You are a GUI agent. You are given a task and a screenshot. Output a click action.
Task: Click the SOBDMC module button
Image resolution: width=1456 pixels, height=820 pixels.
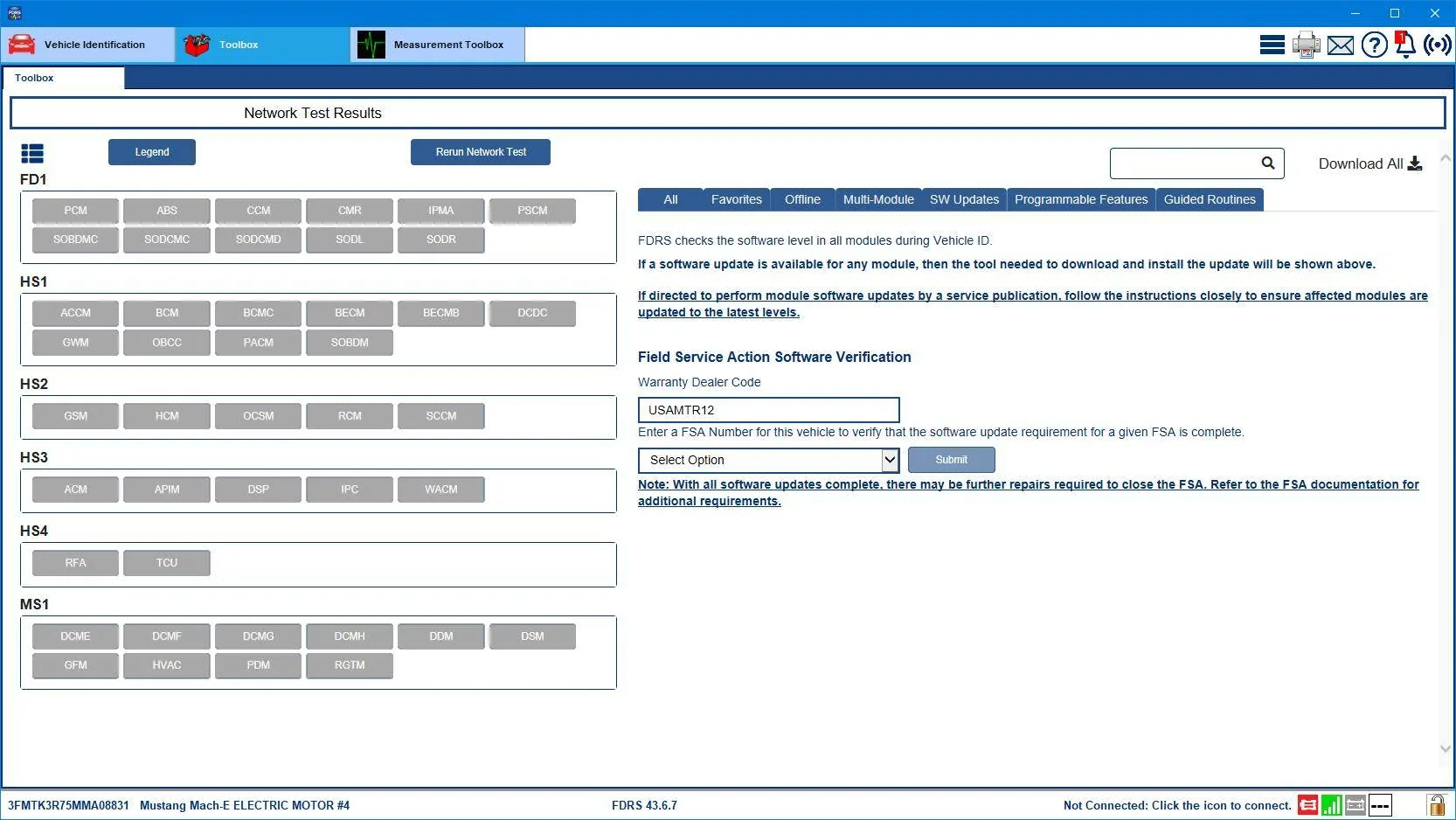point(75,240)
